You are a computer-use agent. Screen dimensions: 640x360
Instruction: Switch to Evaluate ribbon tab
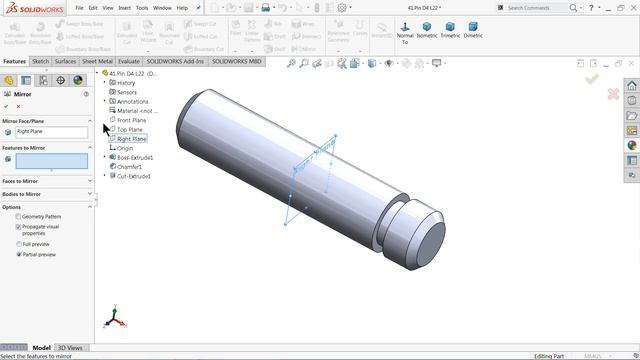click(129, 61)
